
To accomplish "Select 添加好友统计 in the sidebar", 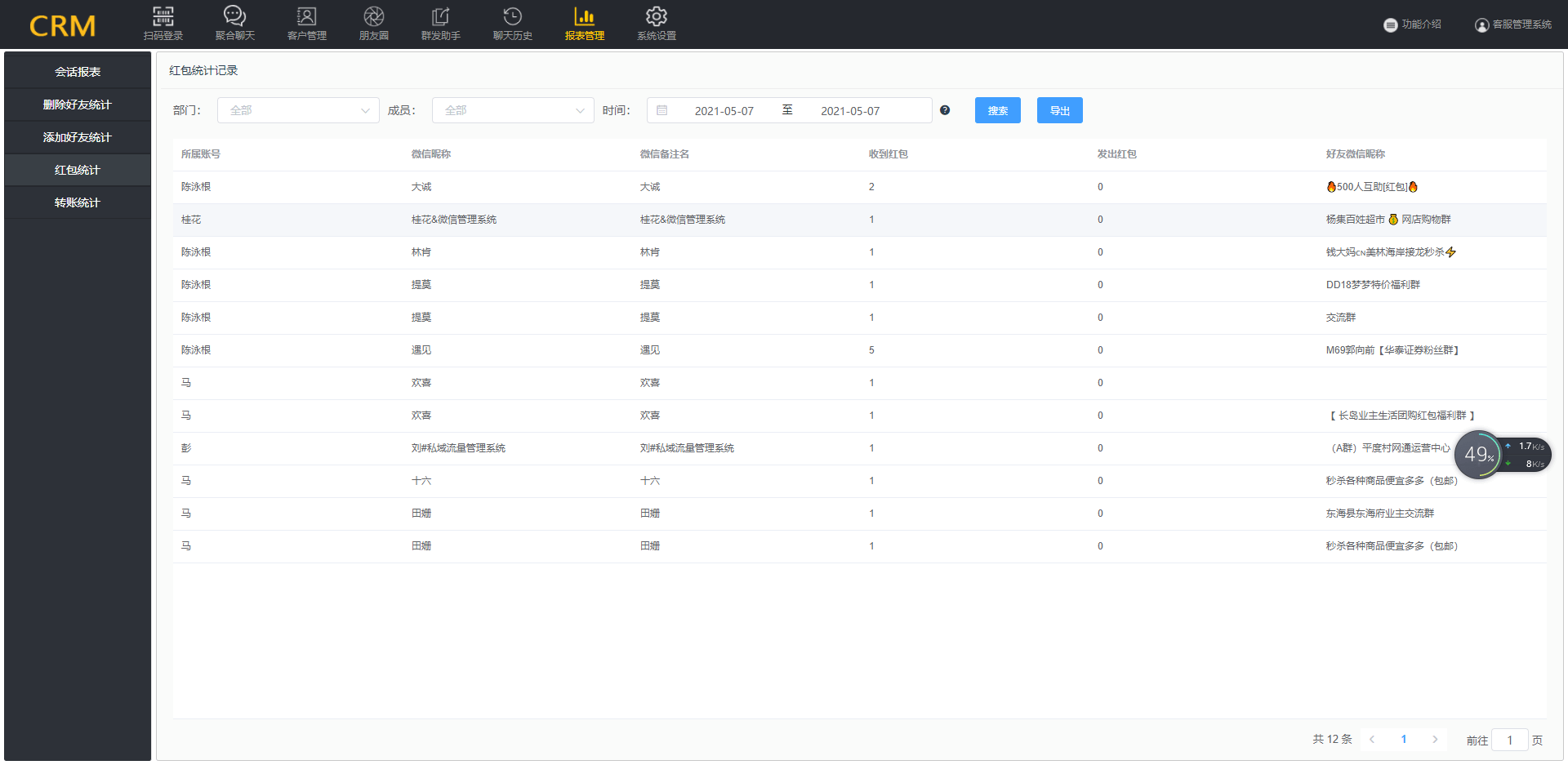I will point(78,137).
